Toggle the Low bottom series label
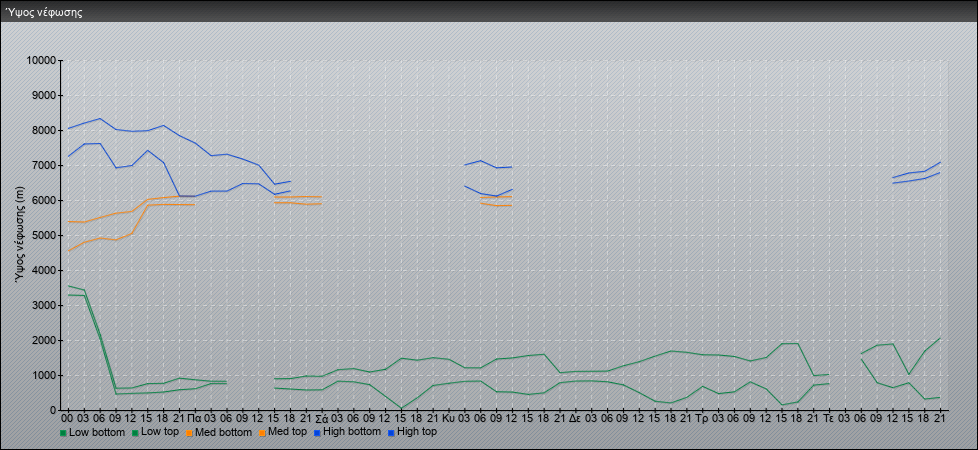The image size is (978, 450). [97, 433]
